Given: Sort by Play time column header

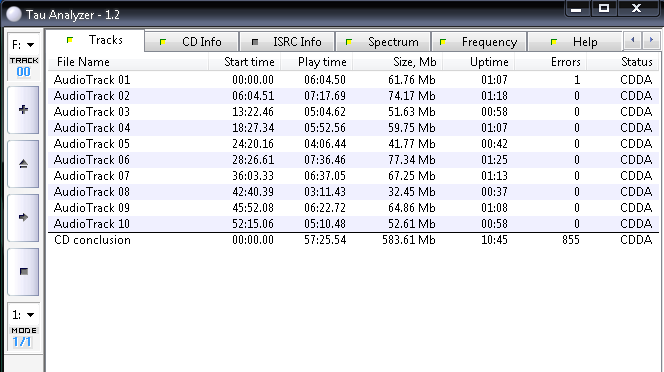Looking at the screenshot, I should (316, 62).
